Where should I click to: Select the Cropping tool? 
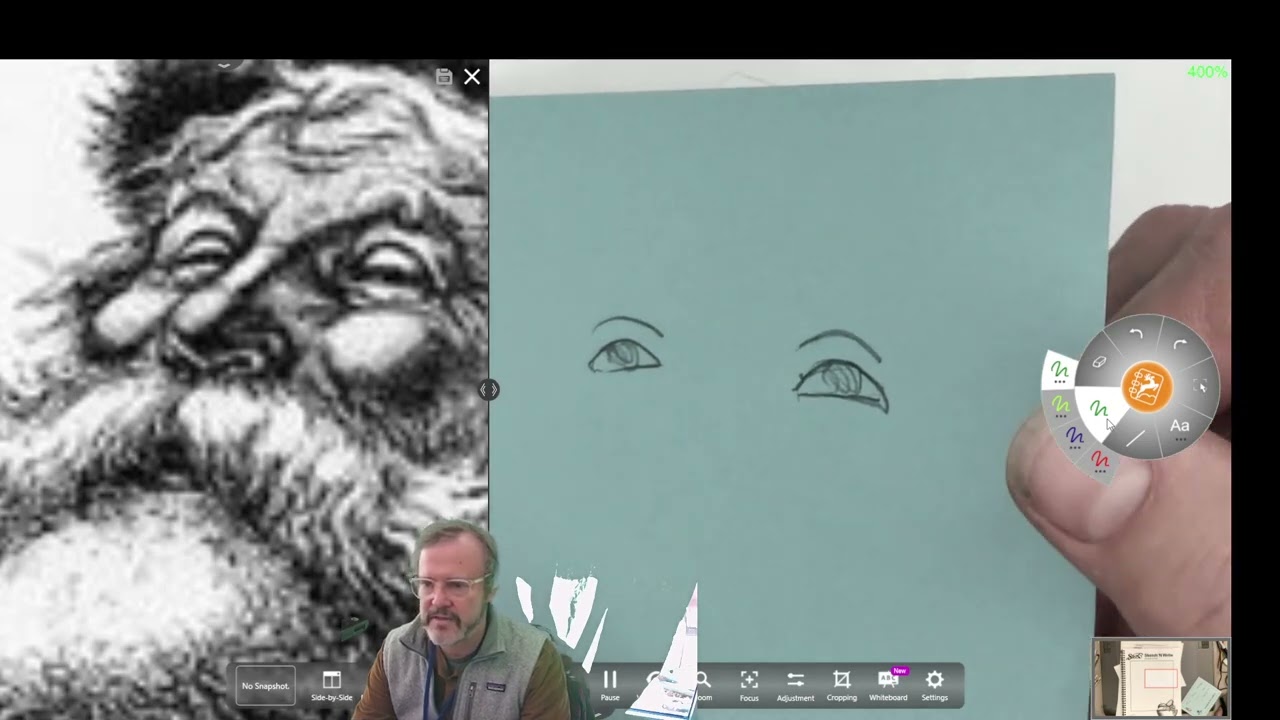pyautogui.click(x=841, y=685)
